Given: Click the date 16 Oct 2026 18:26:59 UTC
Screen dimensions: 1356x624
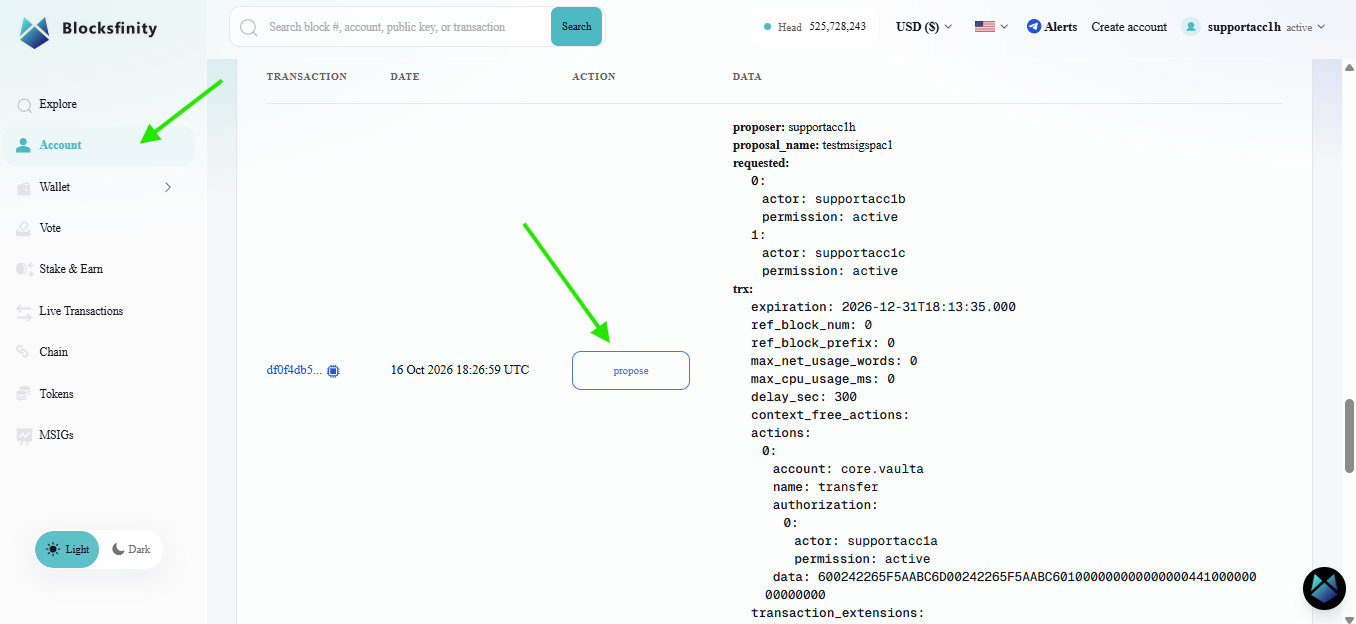Looking at the screenshot, I should pos(460,370).
